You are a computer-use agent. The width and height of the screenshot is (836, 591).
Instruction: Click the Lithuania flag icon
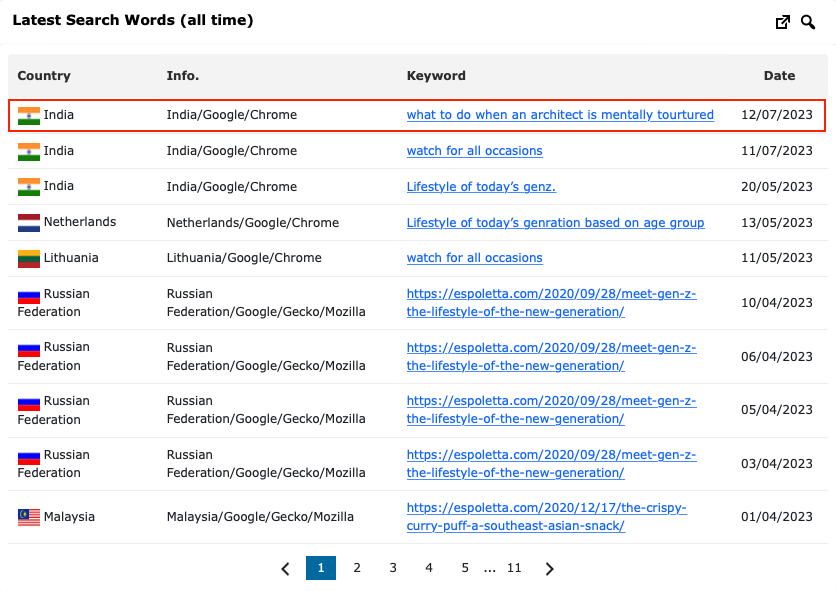pyautogui.click(x=29, y=259)
